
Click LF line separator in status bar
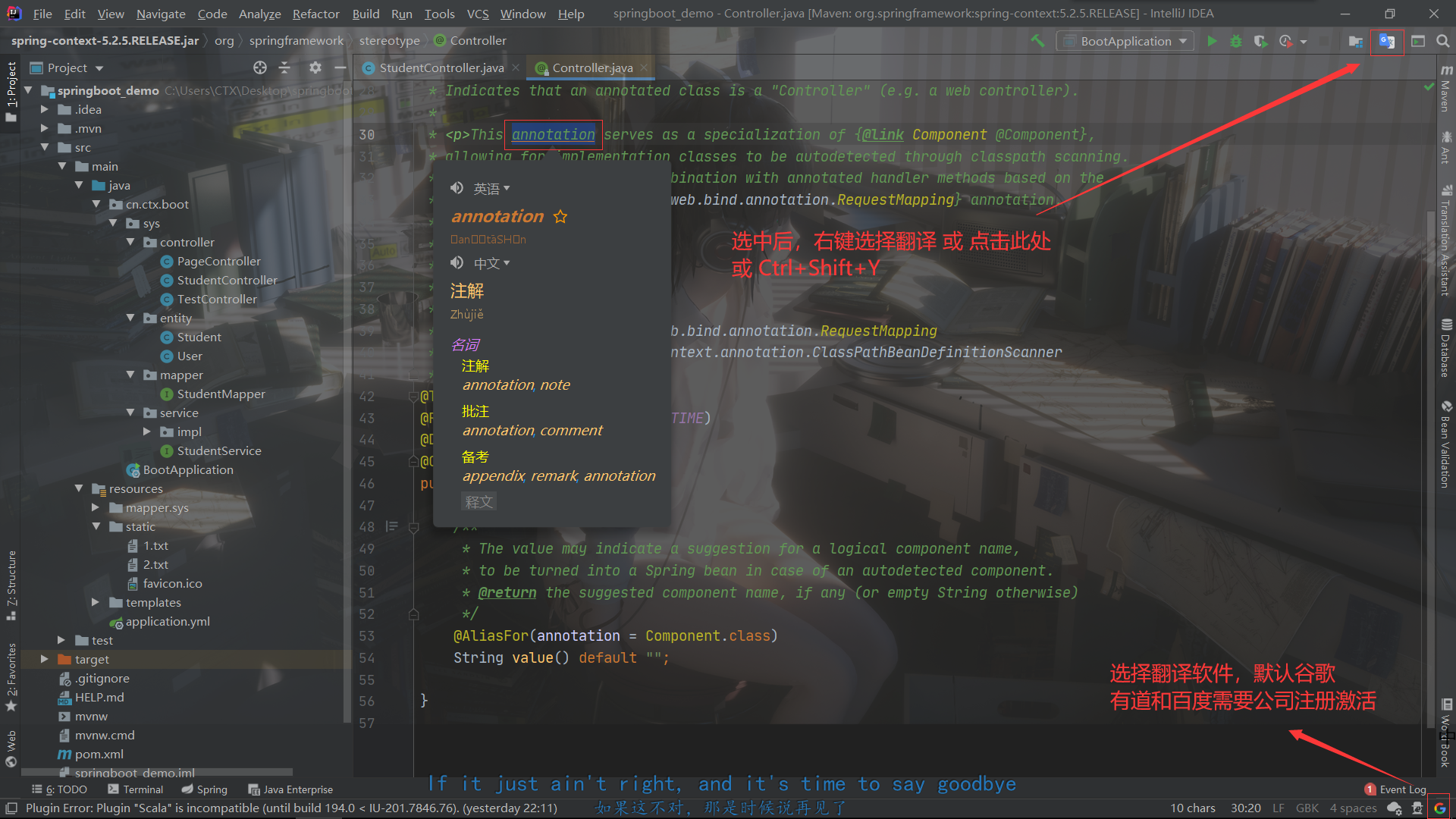tap(1279, 808)
